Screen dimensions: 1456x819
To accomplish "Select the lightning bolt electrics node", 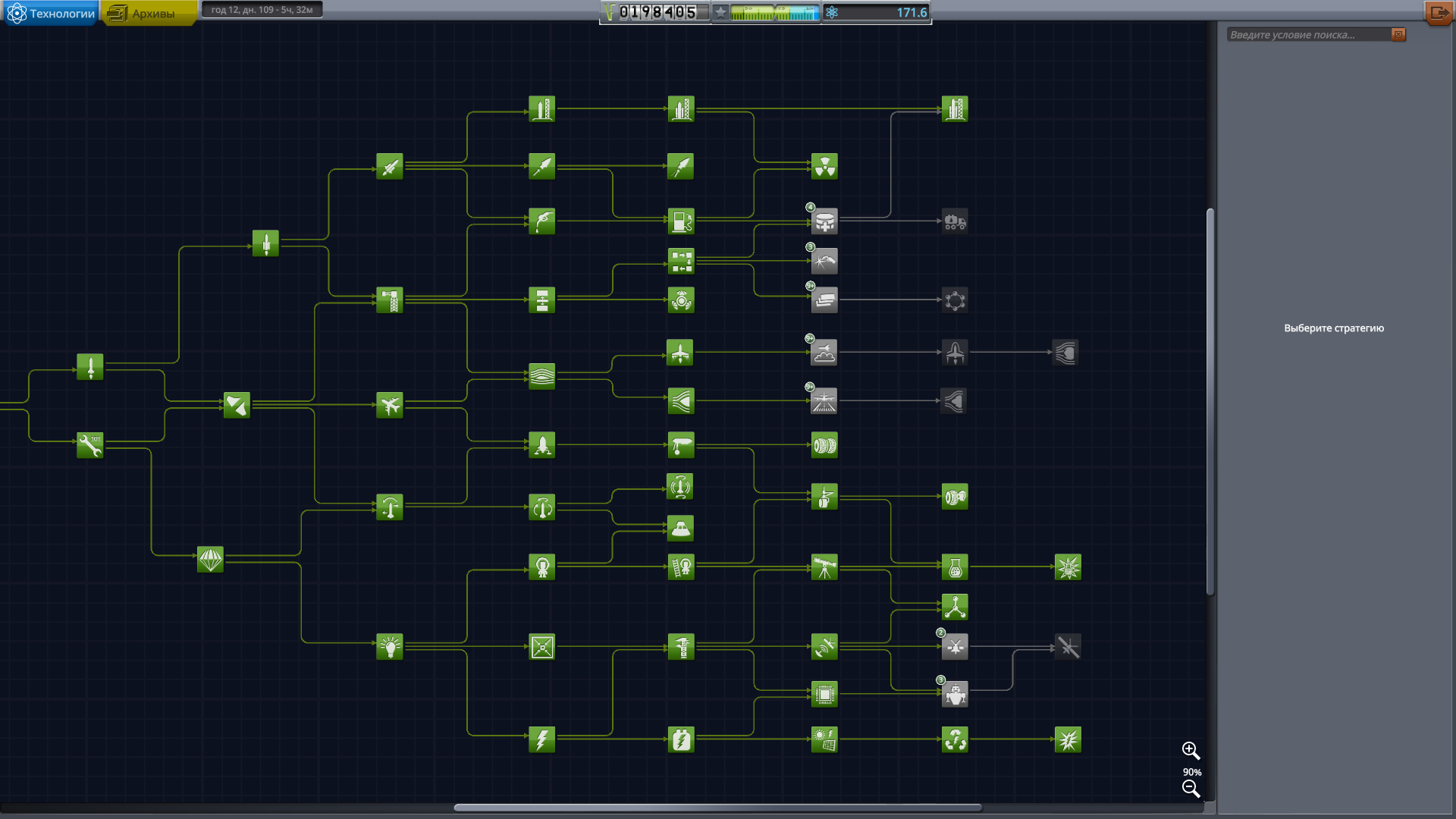I will click(542, 739).
